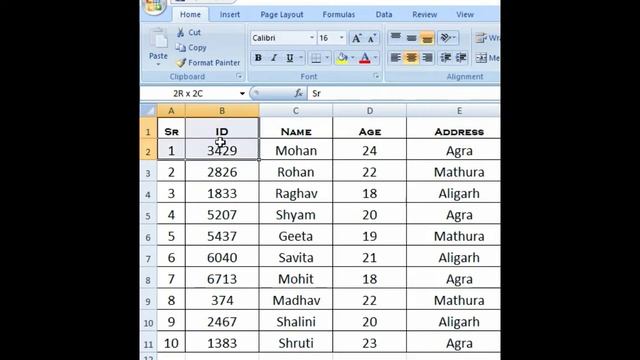Viewport: 640px width, 360px height.
Task: Click the fx insert function icon
Action: tap(298, 93)
